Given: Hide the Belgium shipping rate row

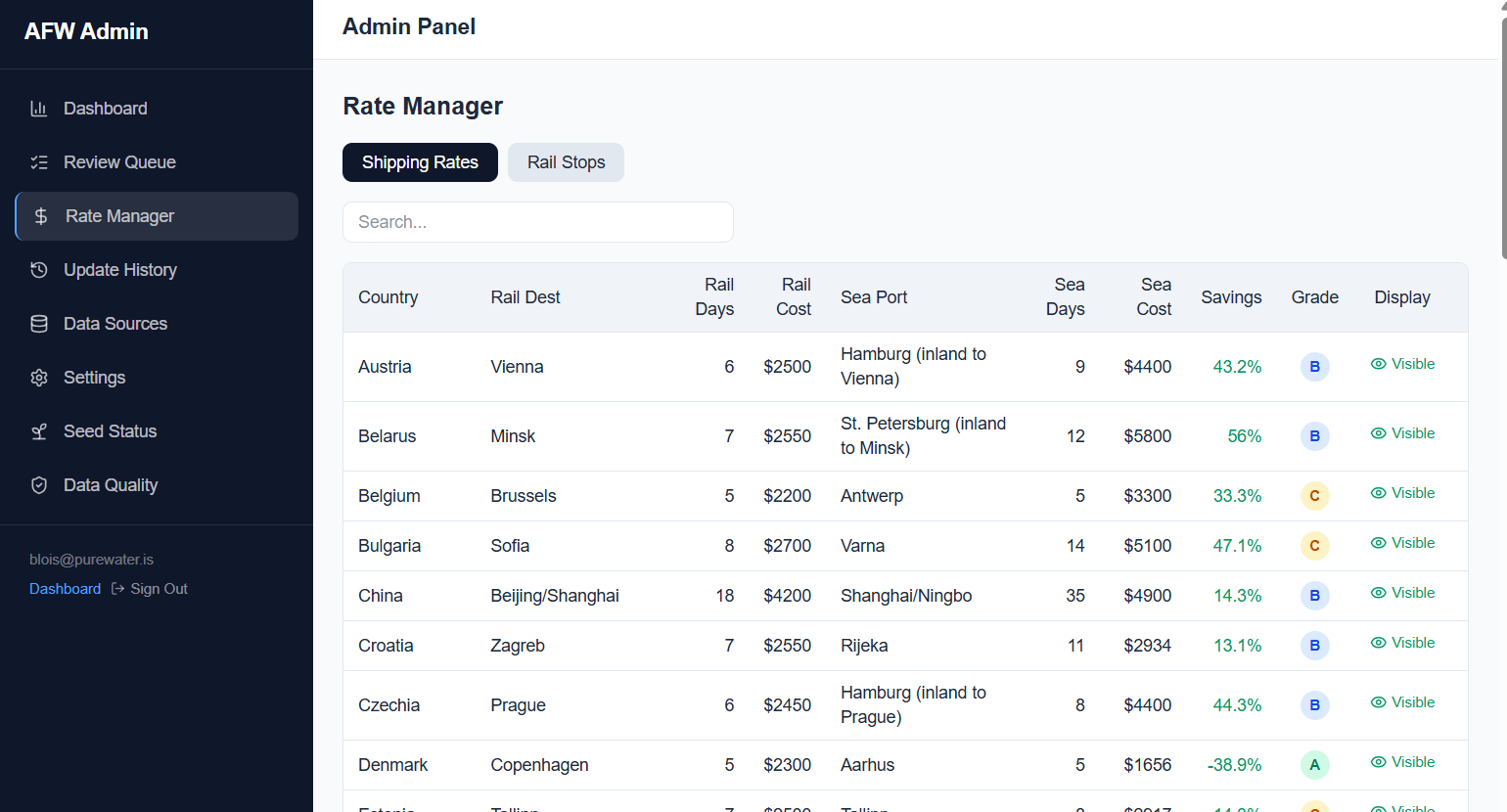Looking at the screenshot, I should coord(1402,493).
